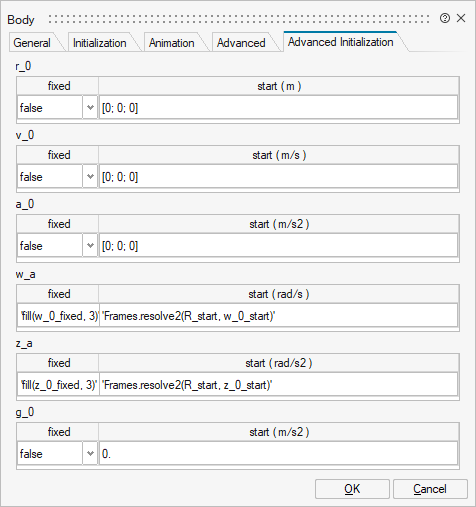This screenshot has width=476, height=507.
Task: Expand the r_0 fixed dropdown arrow
Action: 90,108
